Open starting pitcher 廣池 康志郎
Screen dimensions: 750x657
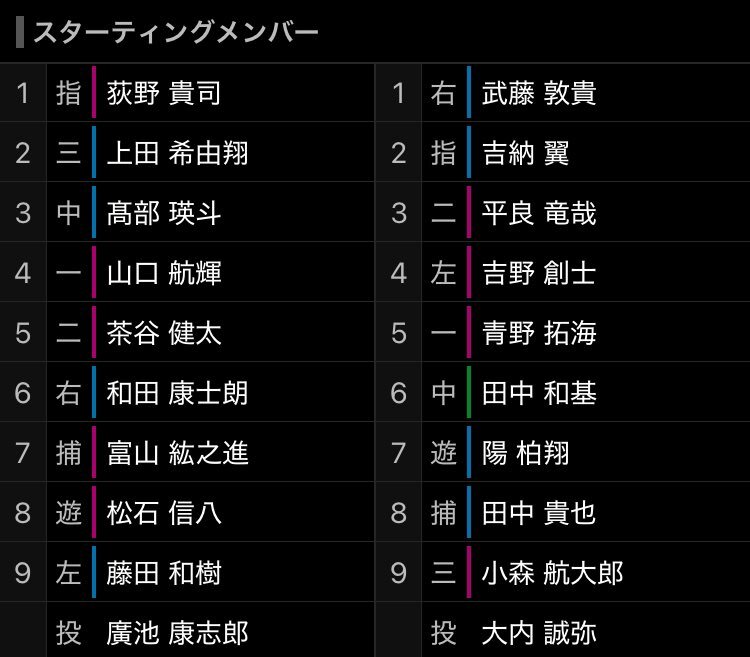click(177, 633)
